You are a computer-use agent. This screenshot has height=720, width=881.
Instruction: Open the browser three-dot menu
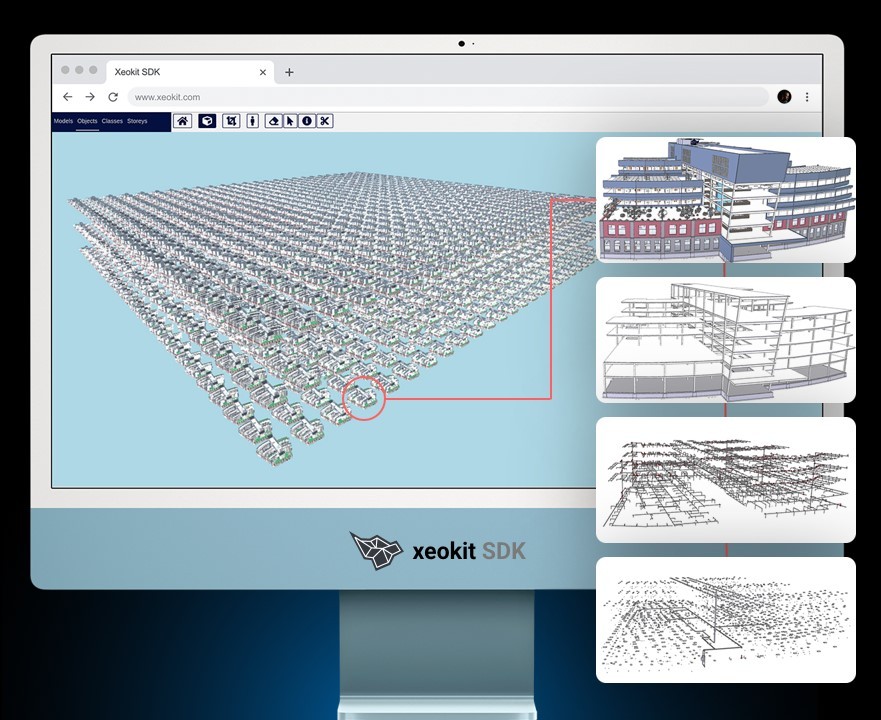807,97
